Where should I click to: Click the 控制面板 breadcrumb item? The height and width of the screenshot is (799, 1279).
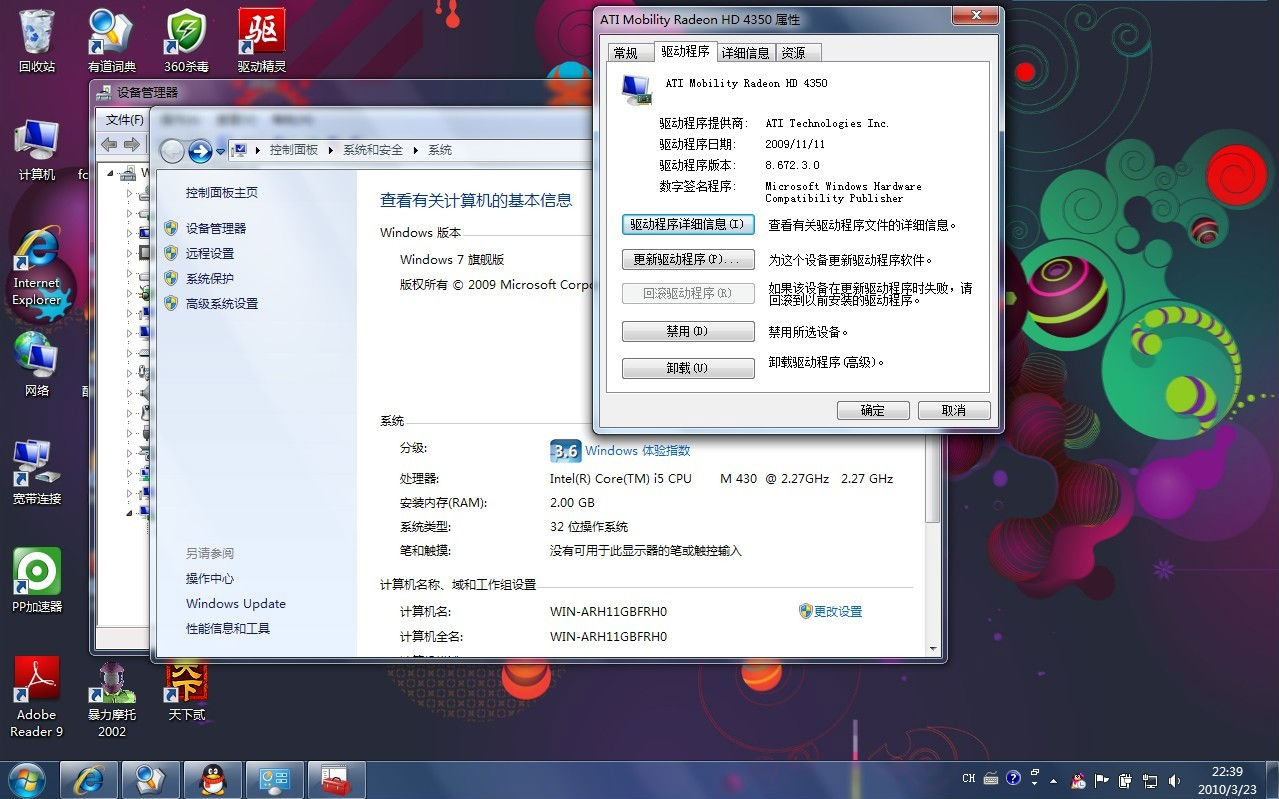pyautogui.click(x=293, y=150)
